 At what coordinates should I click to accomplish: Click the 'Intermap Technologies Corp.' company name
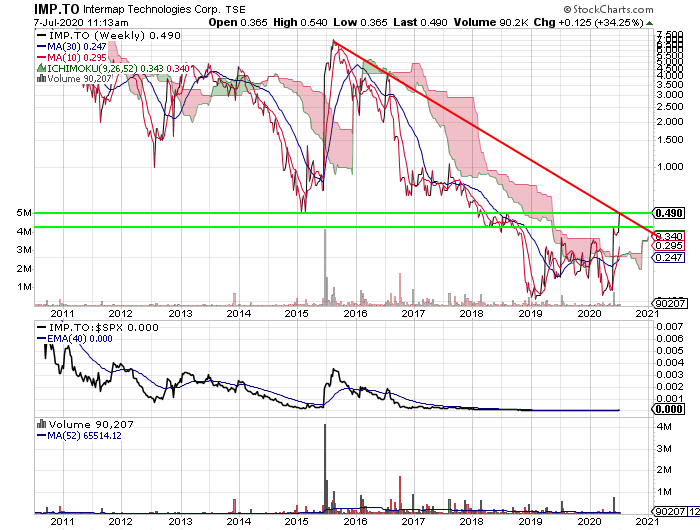click(x=152, y=9)
